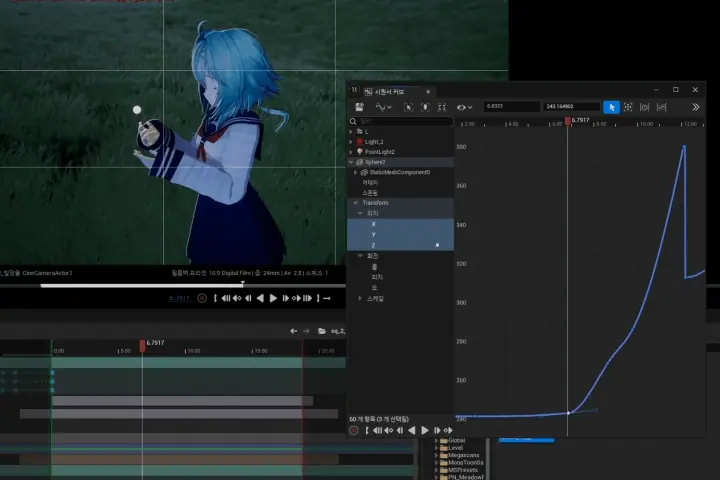Click play reverse in viewport transport controls
This screenshot has height=480, width=720.
260,298
